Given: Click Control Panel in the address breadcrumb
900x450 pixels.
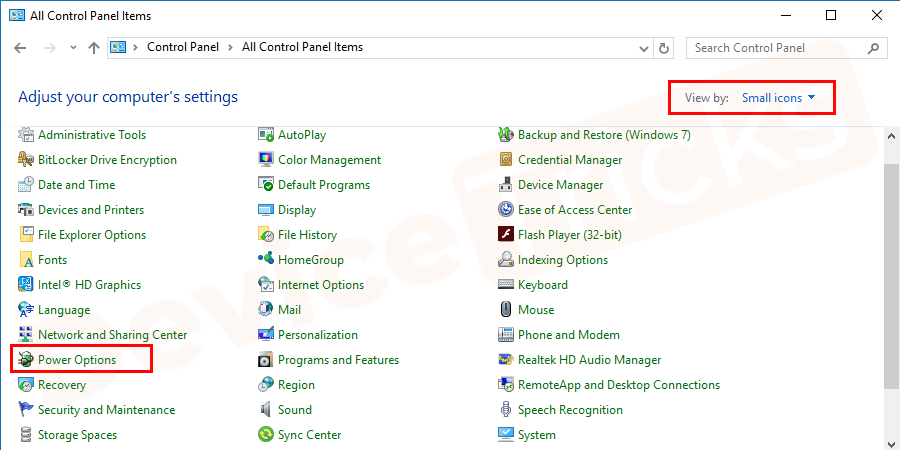Looking at the screenshot, I should (183, 47).
